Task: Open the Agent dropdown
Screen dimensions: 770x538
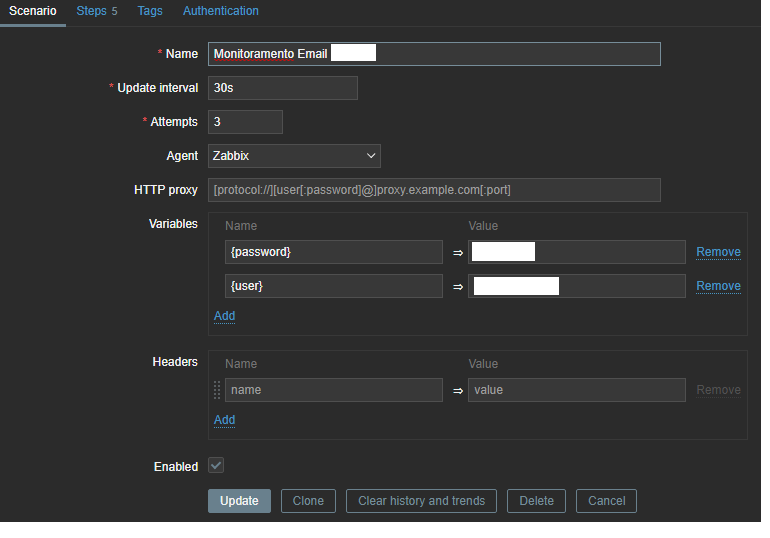Action: pyautogui.click(x=294, y=156)
